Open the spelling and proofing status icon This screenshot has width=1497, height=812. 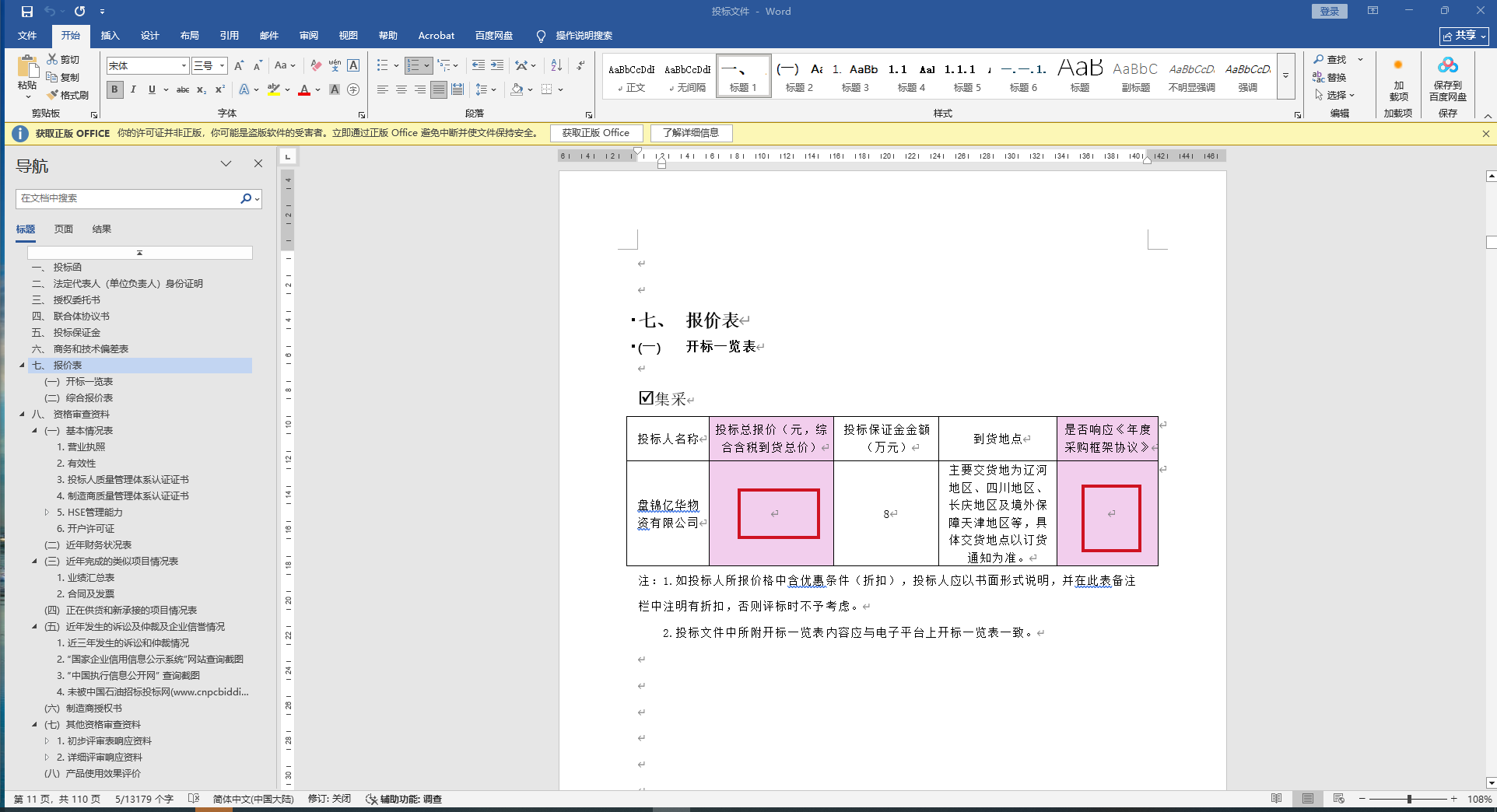coord(194,799)
